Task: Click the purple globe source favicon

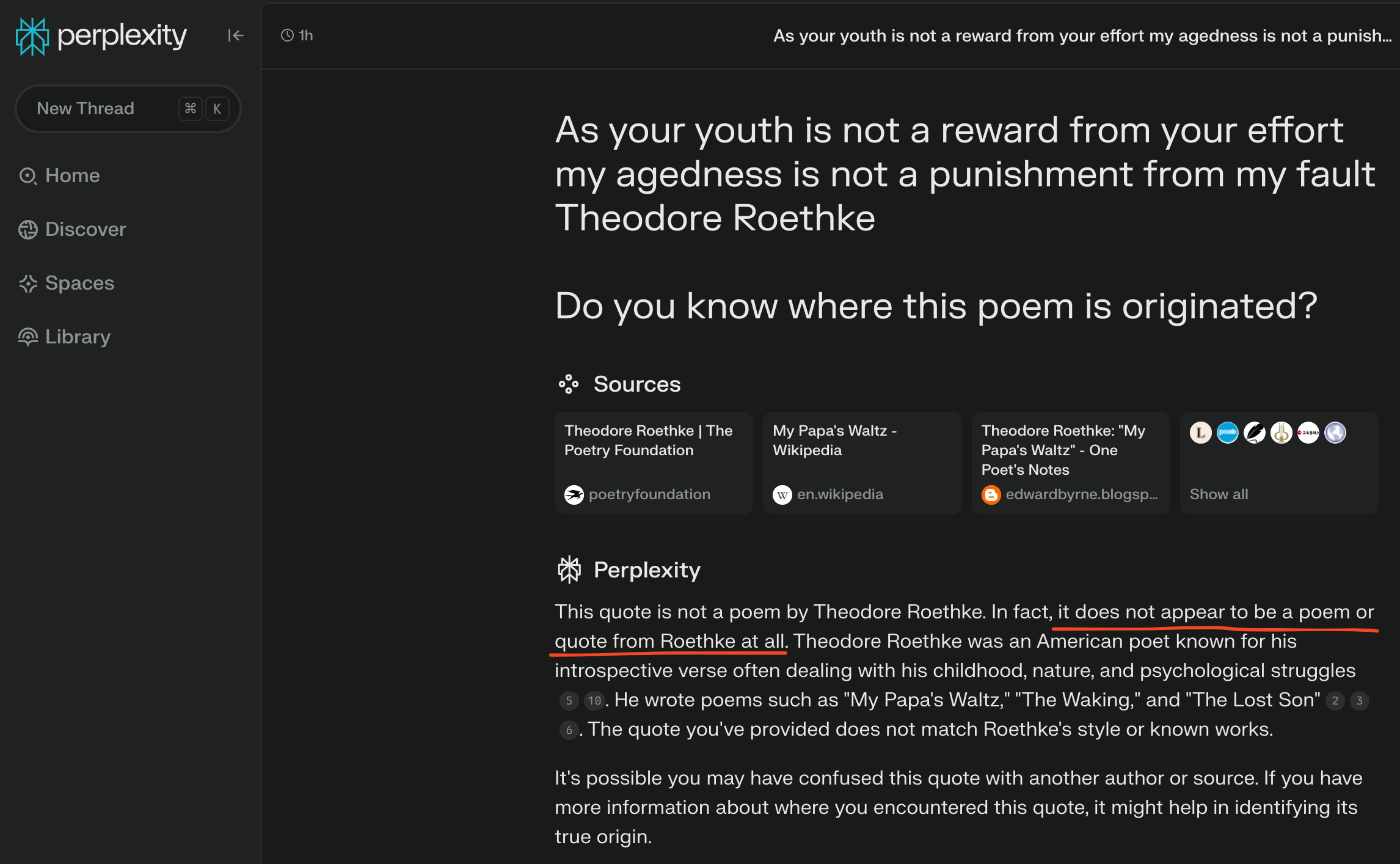Action: (1335, 433)
